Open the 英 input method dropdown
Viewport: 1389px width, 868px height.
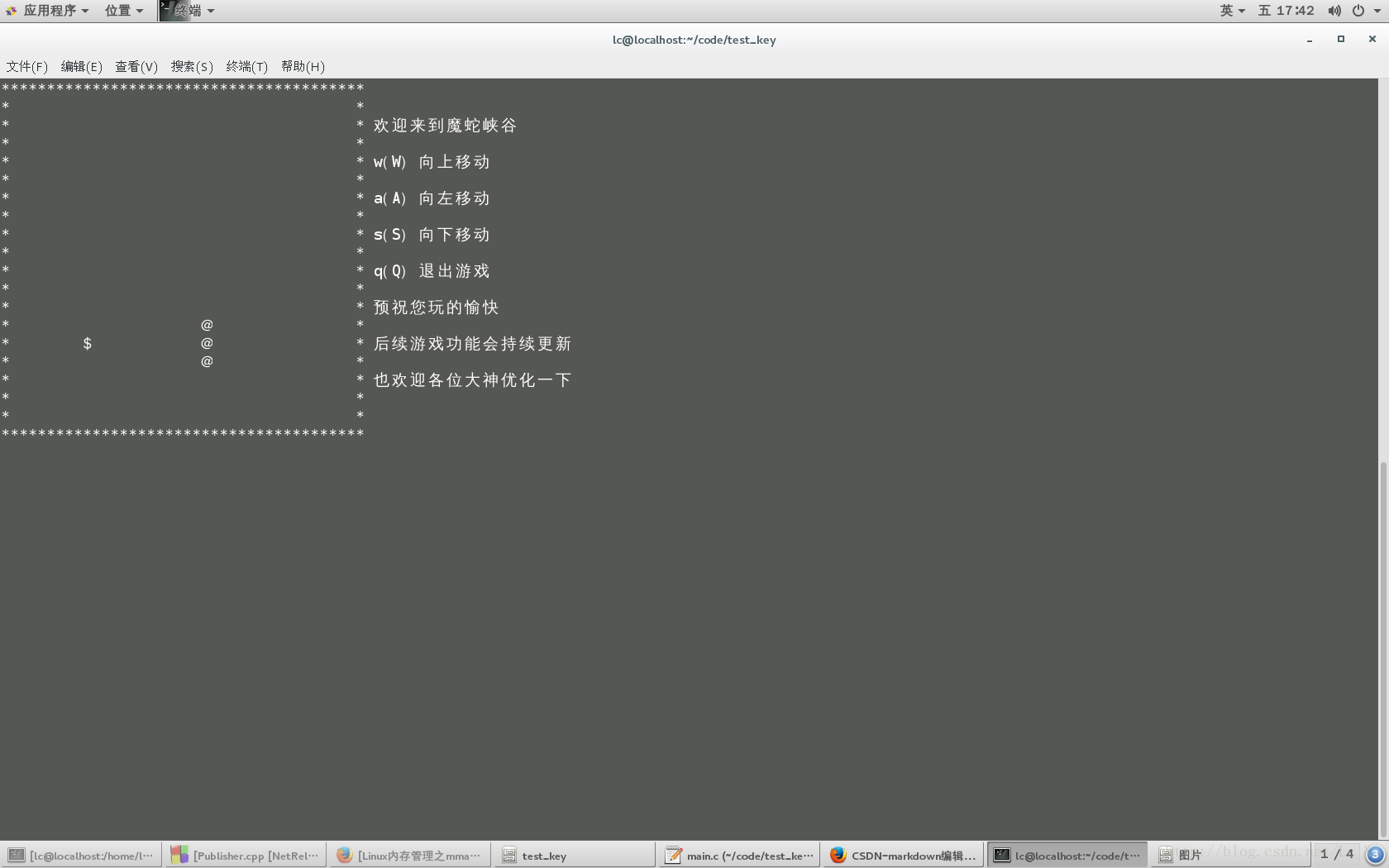click(x=1232, y=11)
